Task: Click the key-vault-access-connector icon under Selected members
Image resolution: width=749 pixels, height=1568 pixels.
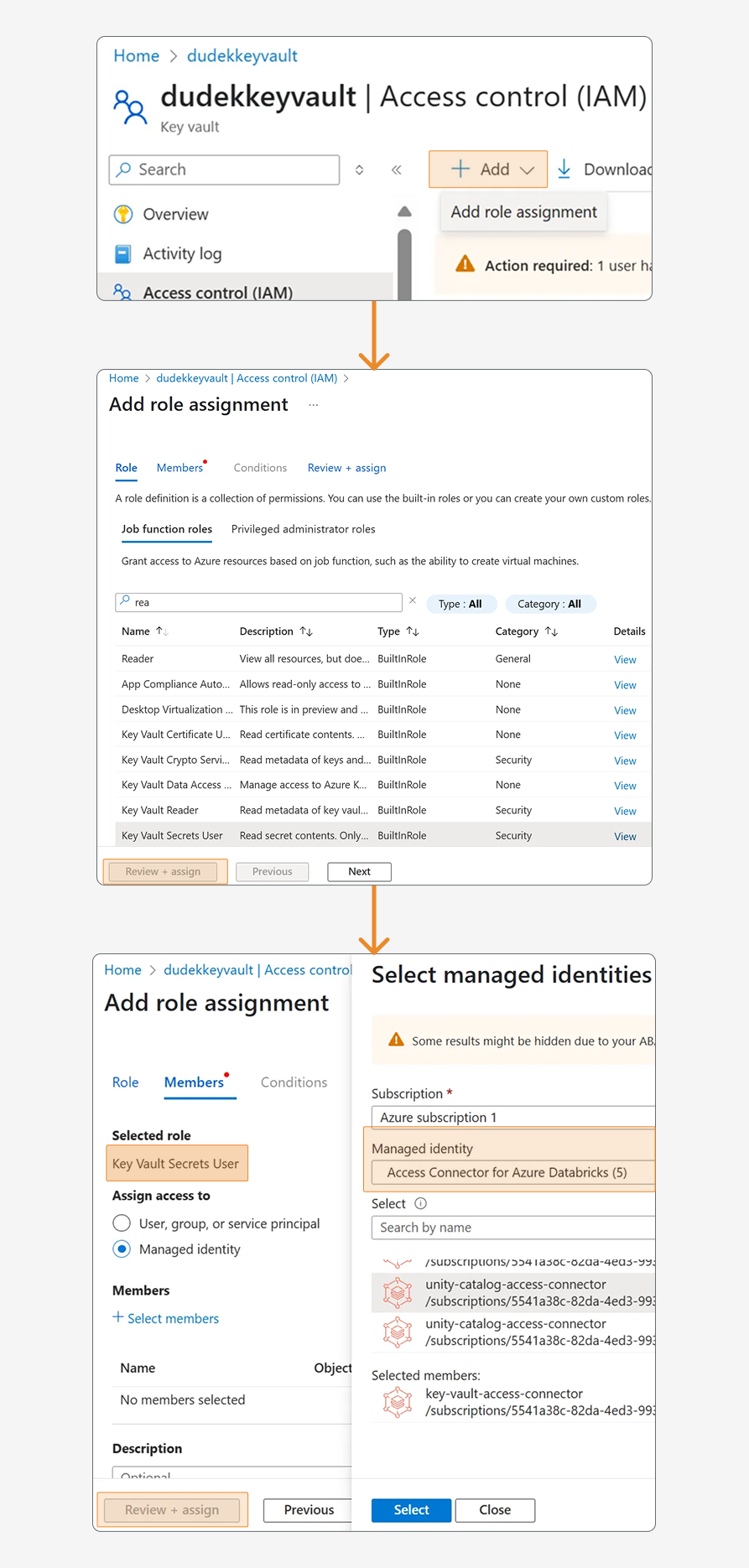Action: tap(398, 1401)
